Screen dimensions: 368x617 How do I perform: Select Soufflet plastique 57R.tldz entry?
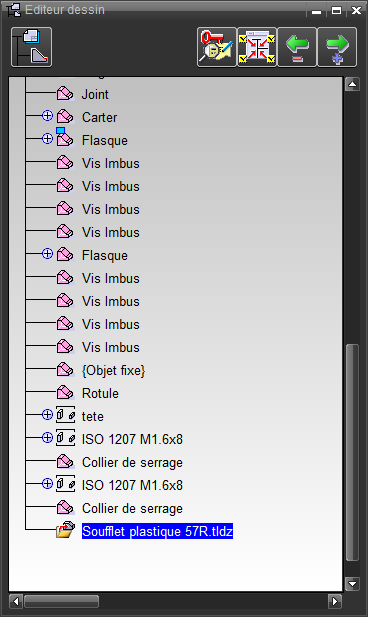tap(157, 531)
